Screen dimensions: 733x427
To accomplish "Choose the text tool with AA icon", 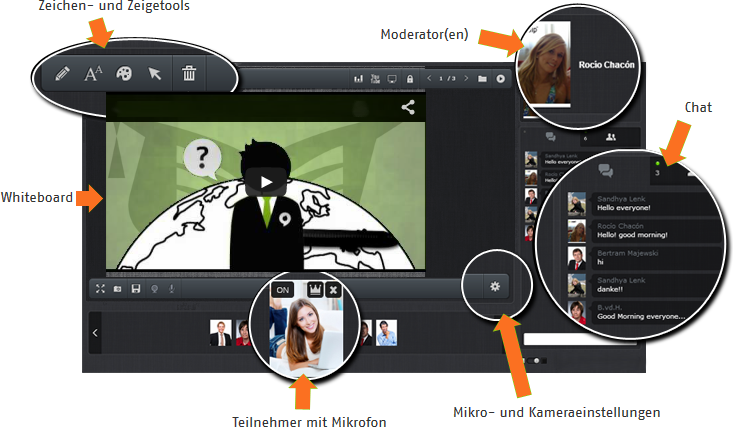I will pyautogui.click(x=93, y=73).
